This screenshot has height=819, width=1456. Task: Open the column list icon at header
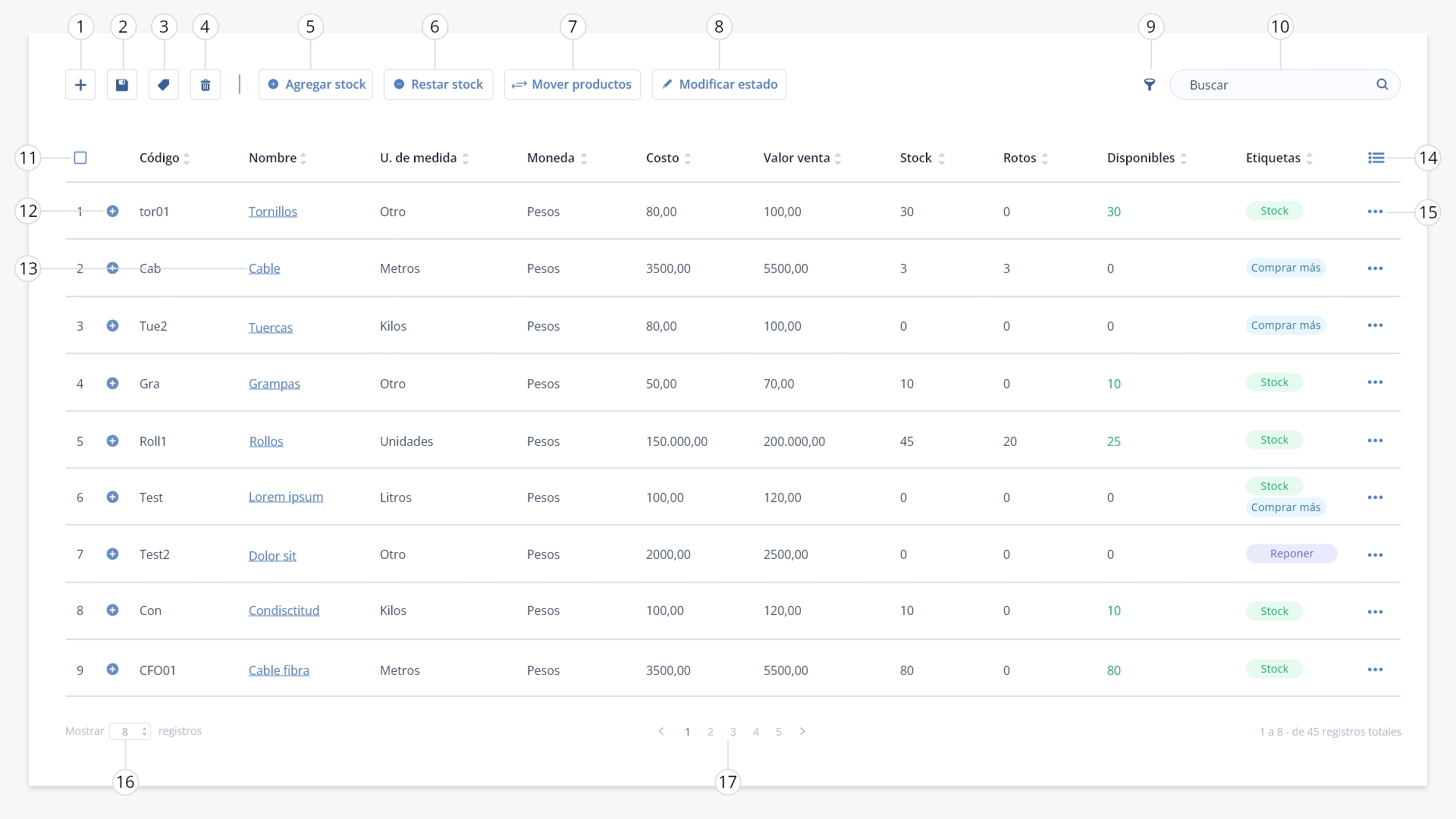(x=1376, y=158)
